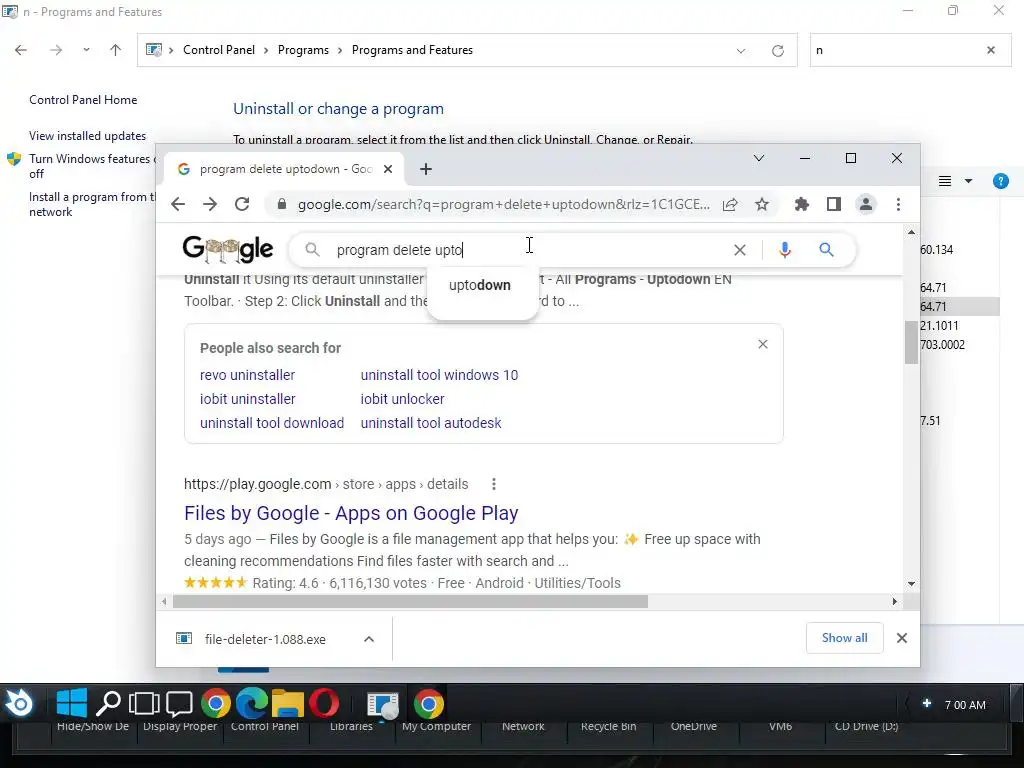Open View installed updates link
This screenshot has height=768, width=1024.
coord(88,136)
